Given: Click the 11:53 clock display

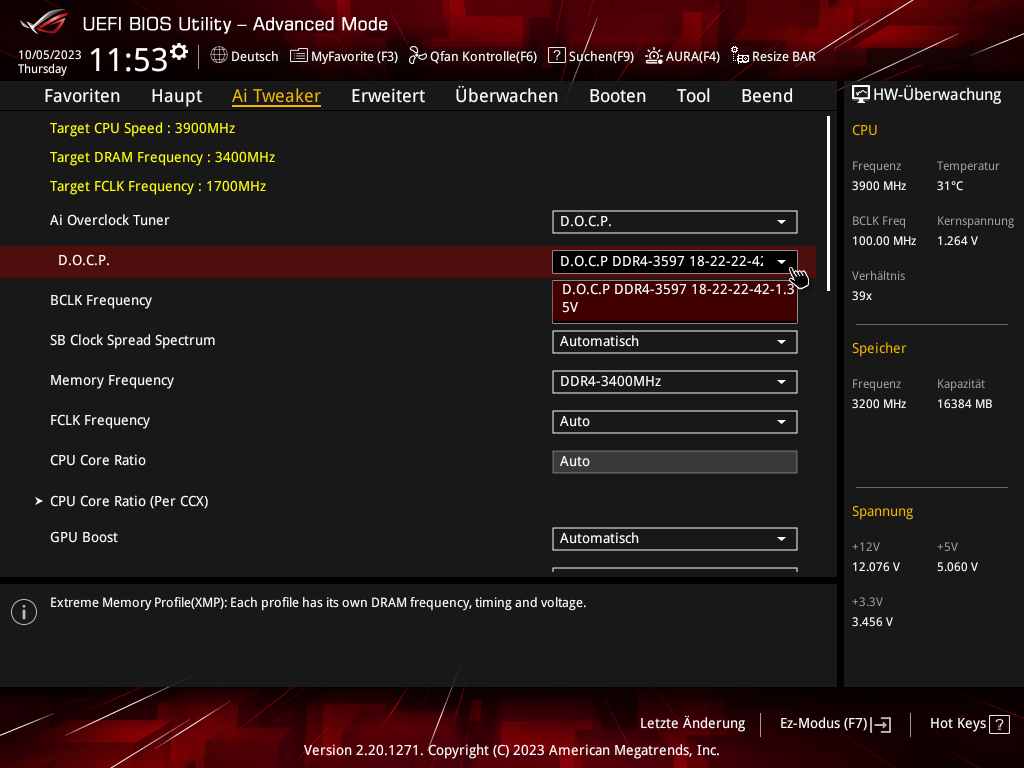Looking at the screenshot, I should click(x=129, y=60).
